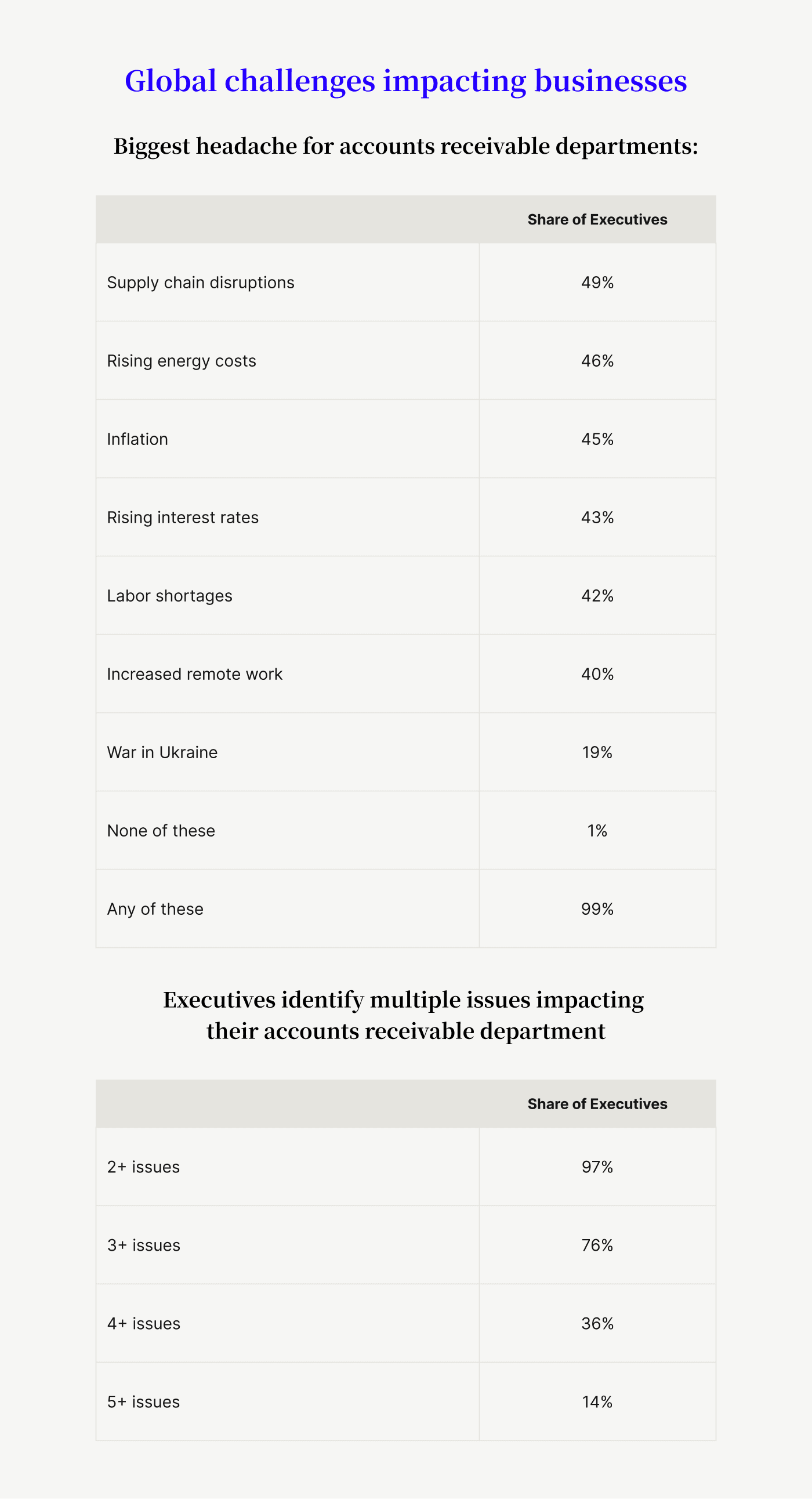Click the second table's 'Share of Executives' header

pos(597,1105)
